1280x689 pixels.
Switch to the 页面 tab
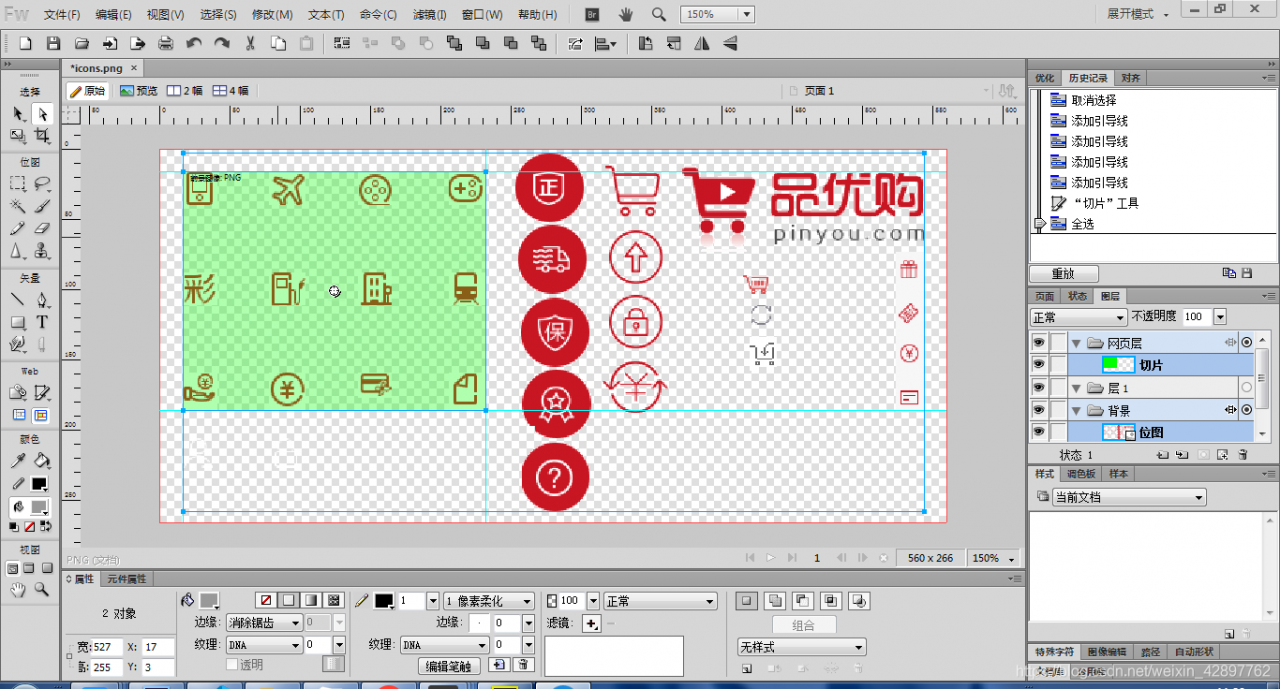click(x=1043, y=296)
